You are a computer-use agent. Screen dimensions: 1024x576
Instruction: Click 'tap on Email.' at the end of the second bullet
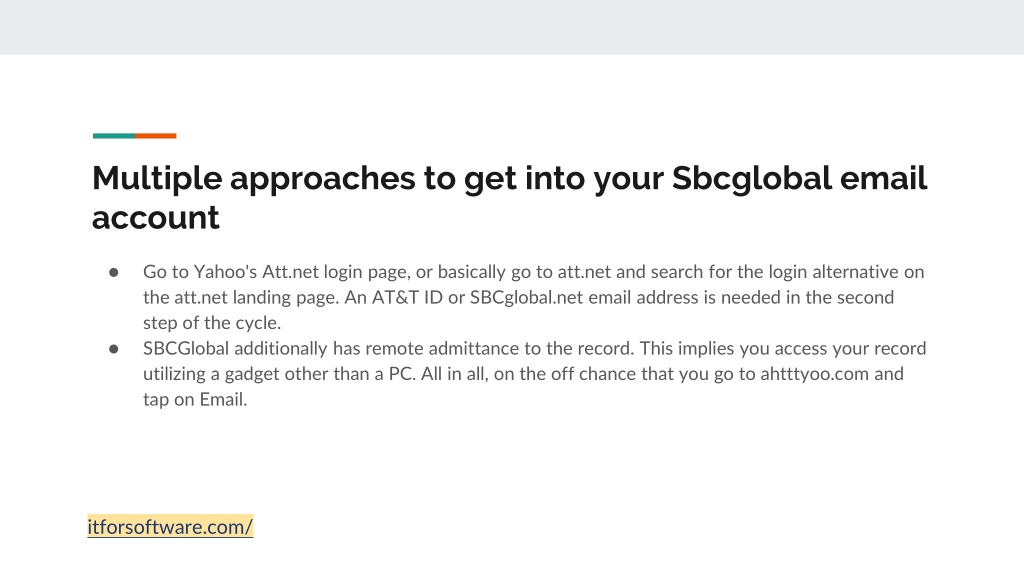point(195,400)
